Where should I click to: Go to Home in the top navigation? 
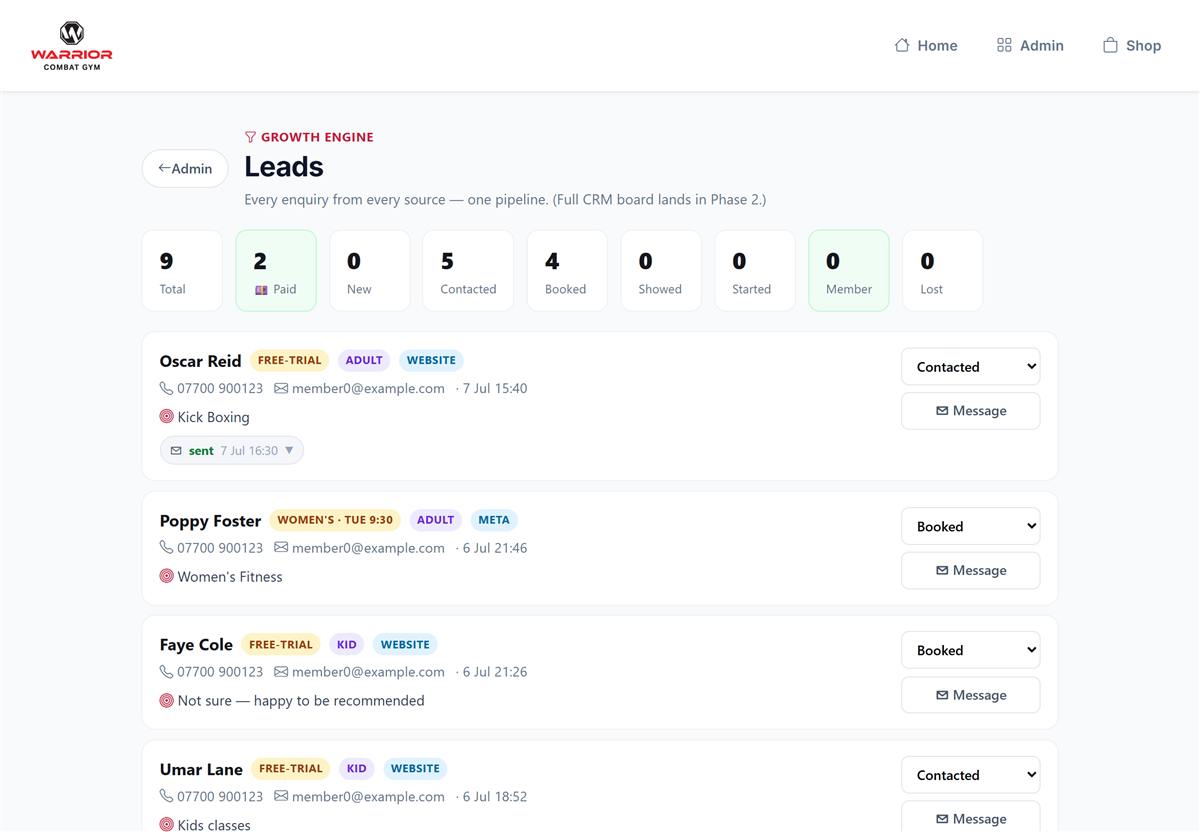click(926, 45)
